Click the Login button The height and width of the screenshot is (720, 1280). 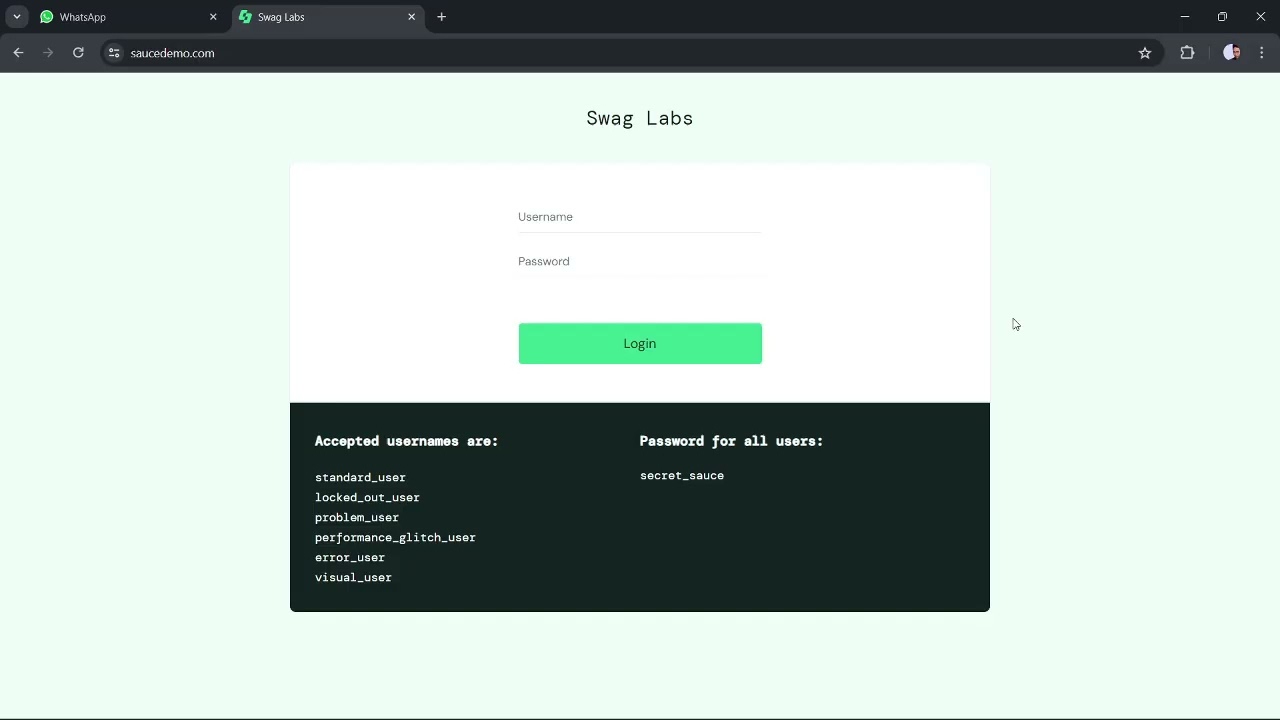640,343
